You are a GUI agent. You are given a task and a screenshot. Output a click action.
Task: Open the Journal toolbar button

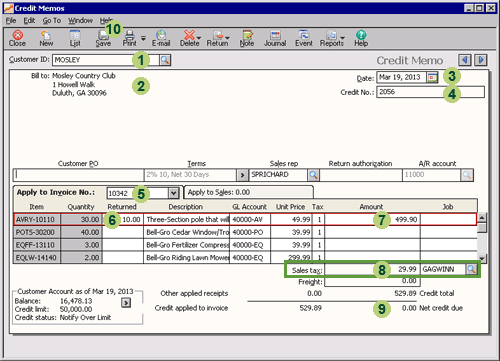[x=275, y=38]
